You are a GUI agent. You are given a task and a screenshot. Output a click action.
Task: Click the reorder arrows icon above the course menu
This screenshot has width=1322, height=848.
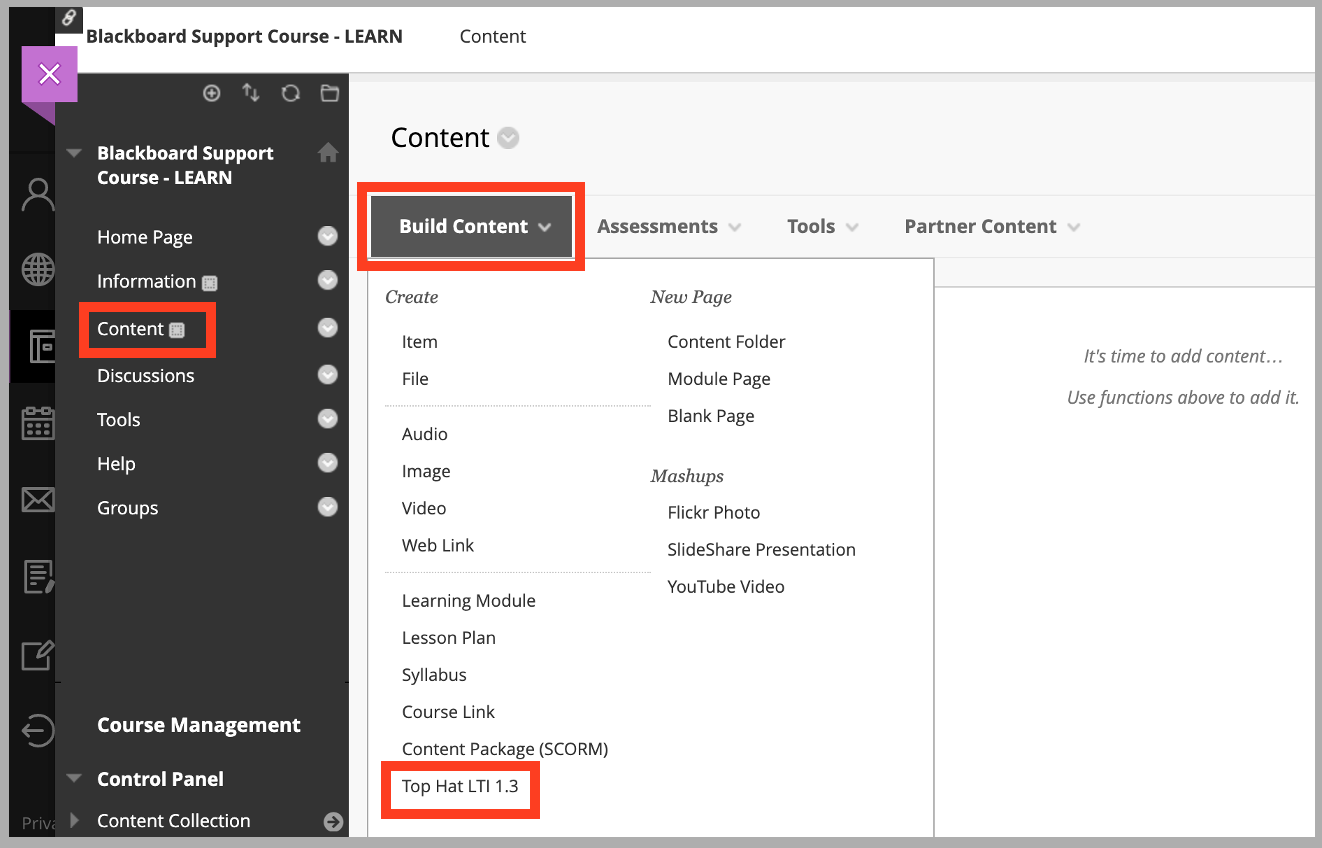251,93
